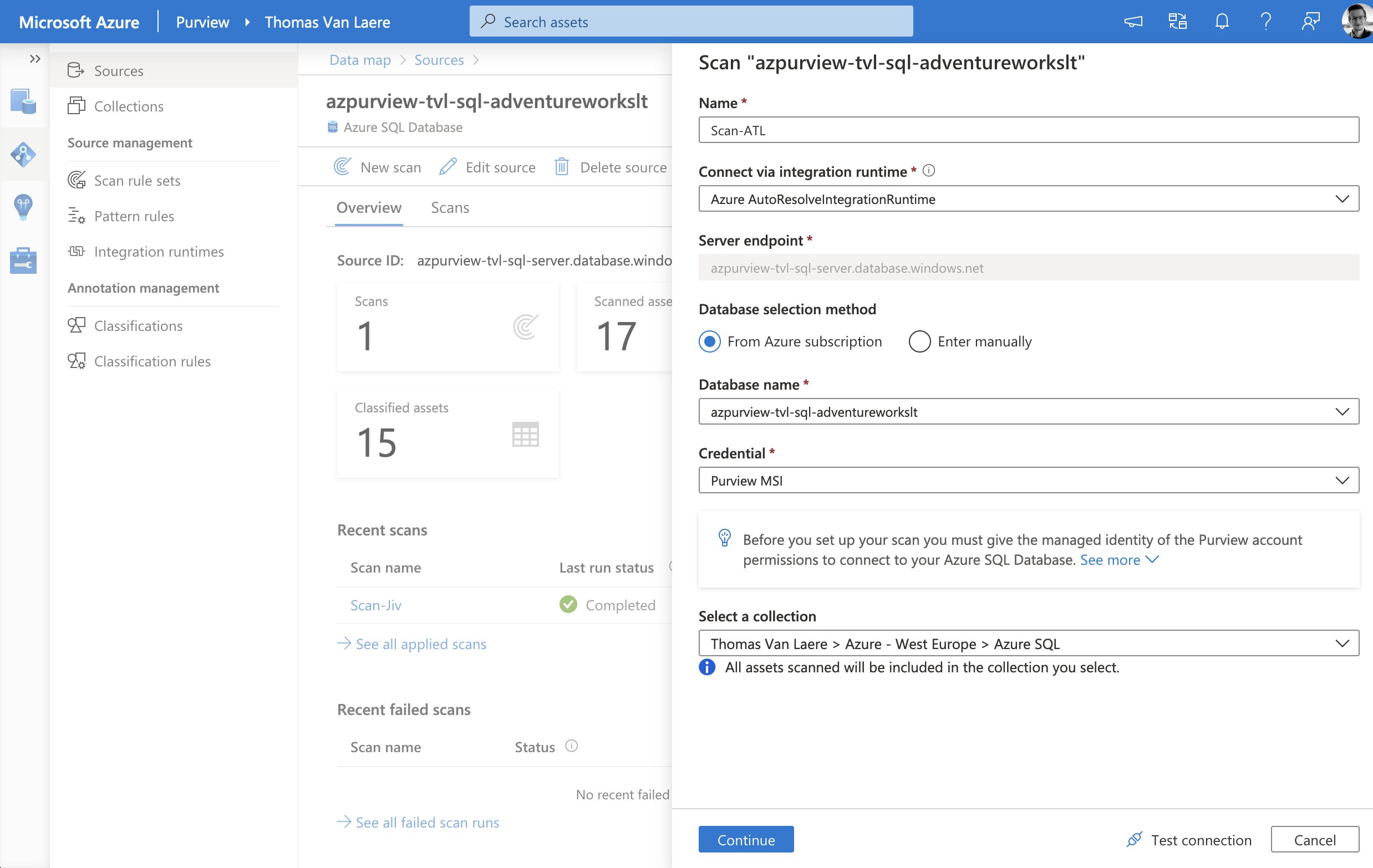
Task: Click the Classifications icon
Action: pyautogui.click(x=76, y=325)
